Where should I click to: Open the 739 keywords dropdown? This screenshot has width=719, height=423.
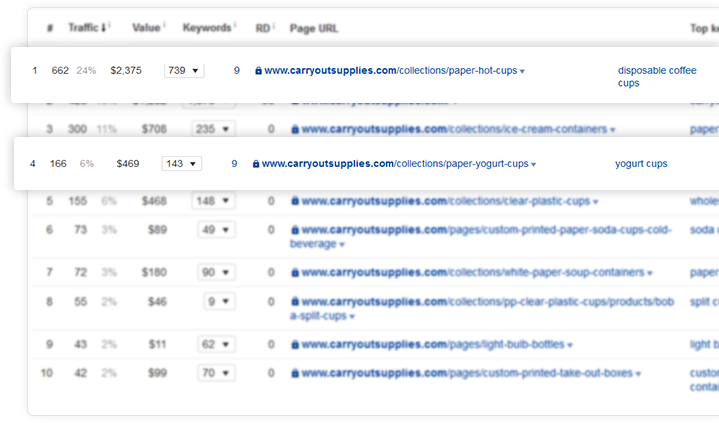[x=184, y=71]
